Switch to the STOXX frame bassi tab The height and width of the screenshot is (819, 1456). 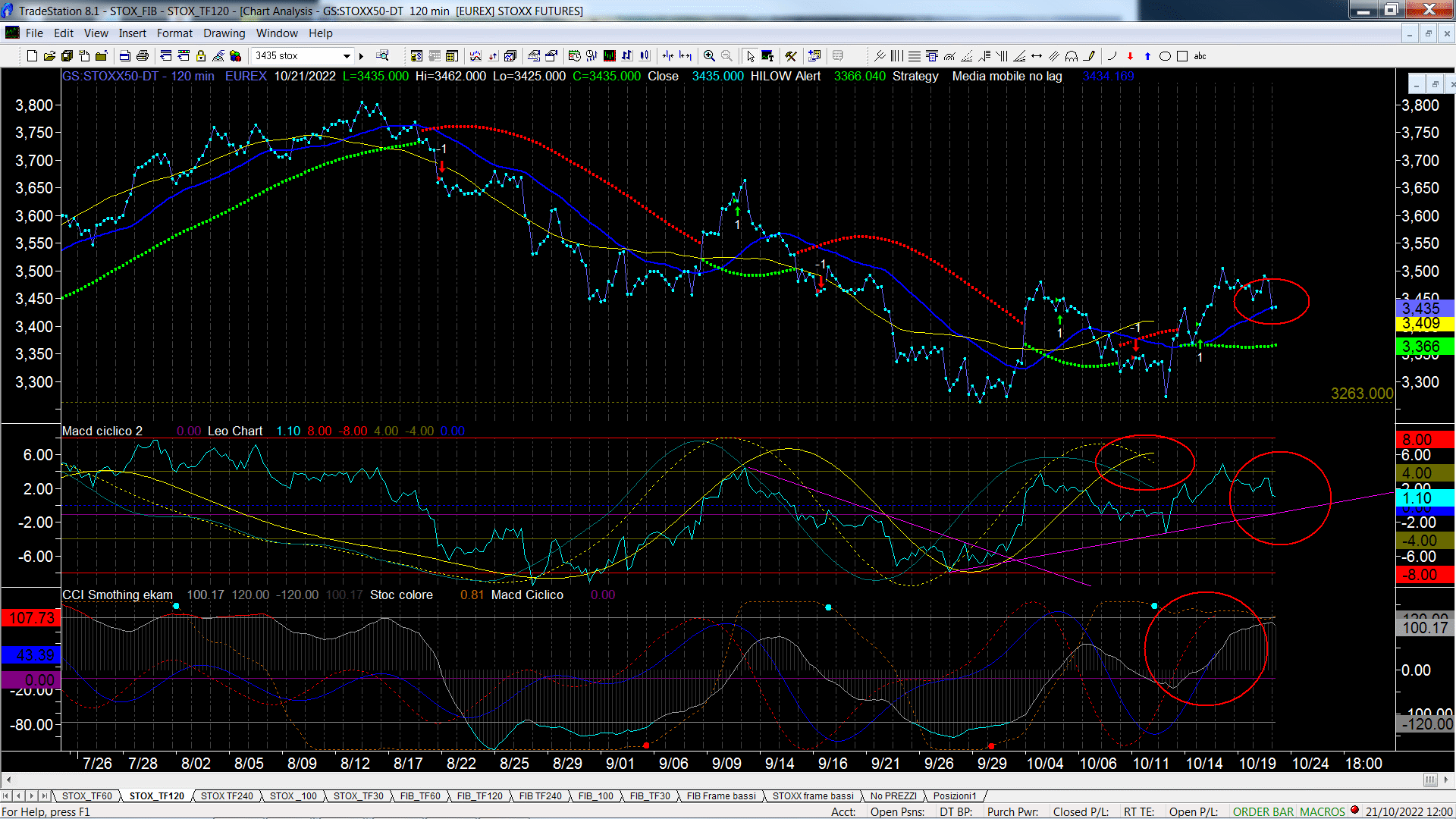click(x=813, y=796)
